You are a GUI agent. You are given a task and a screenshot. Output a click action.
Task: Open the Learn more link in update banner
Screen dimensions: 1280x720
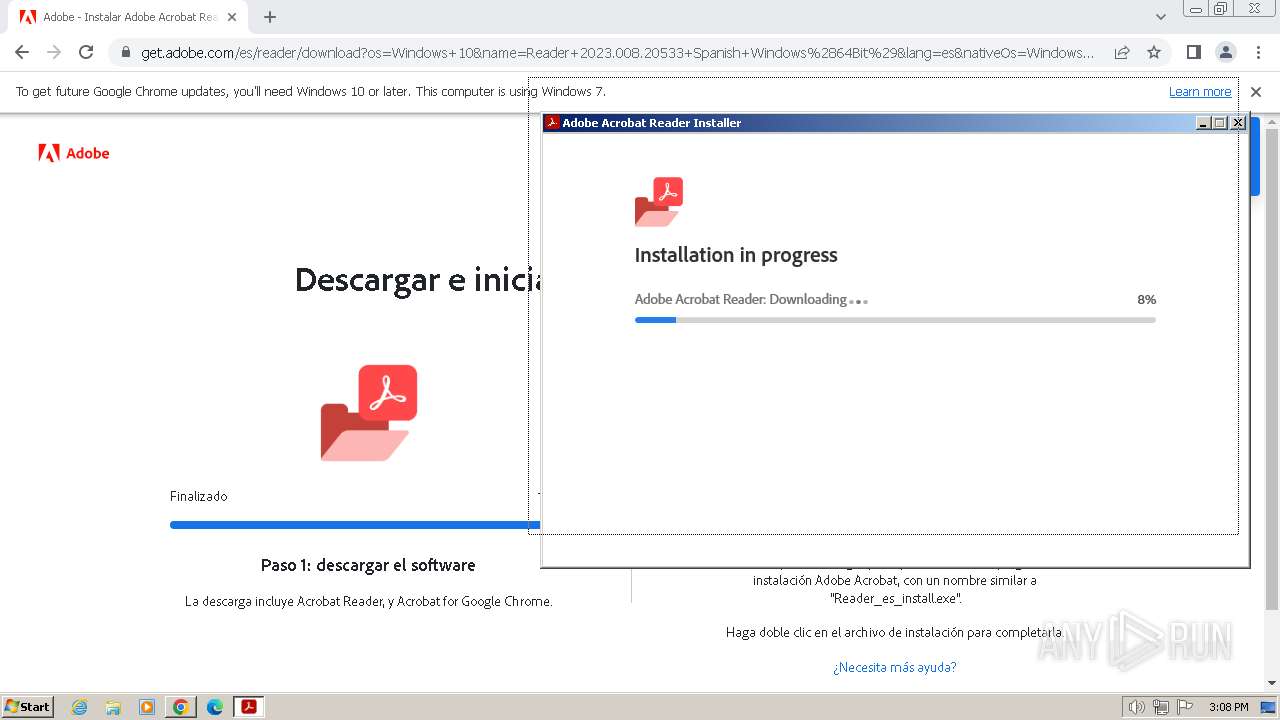(1200, 91)
